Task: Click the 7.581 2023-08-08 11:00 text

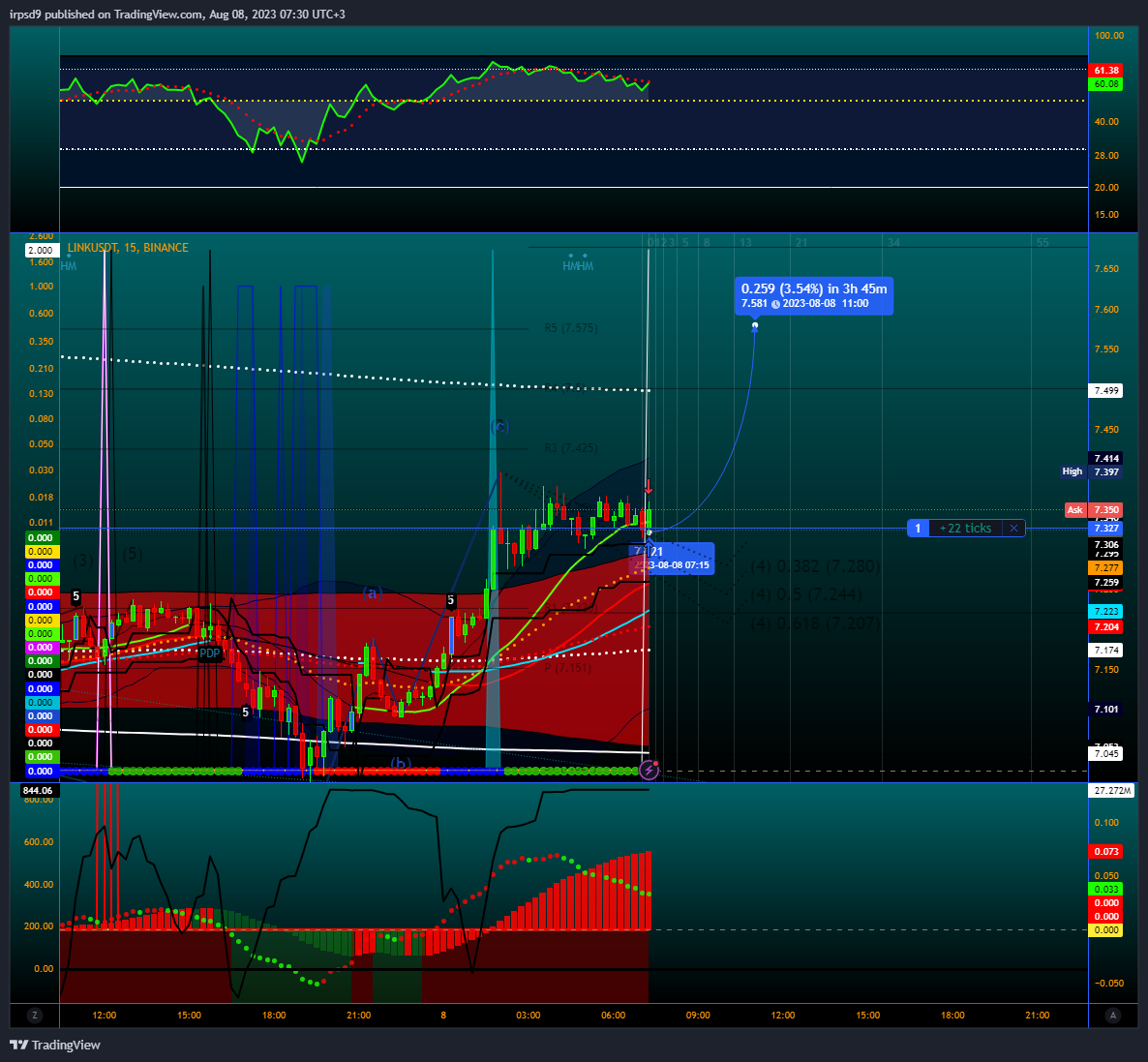Action: [x=804, y=303]
